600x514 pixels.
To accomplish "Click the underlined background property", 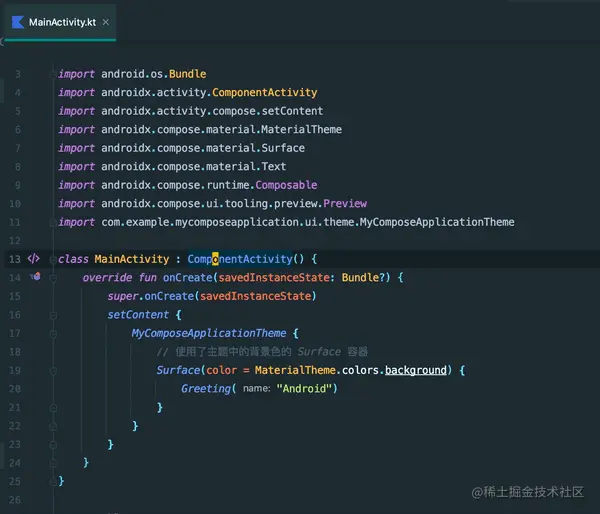I will [x=416, y=370].
